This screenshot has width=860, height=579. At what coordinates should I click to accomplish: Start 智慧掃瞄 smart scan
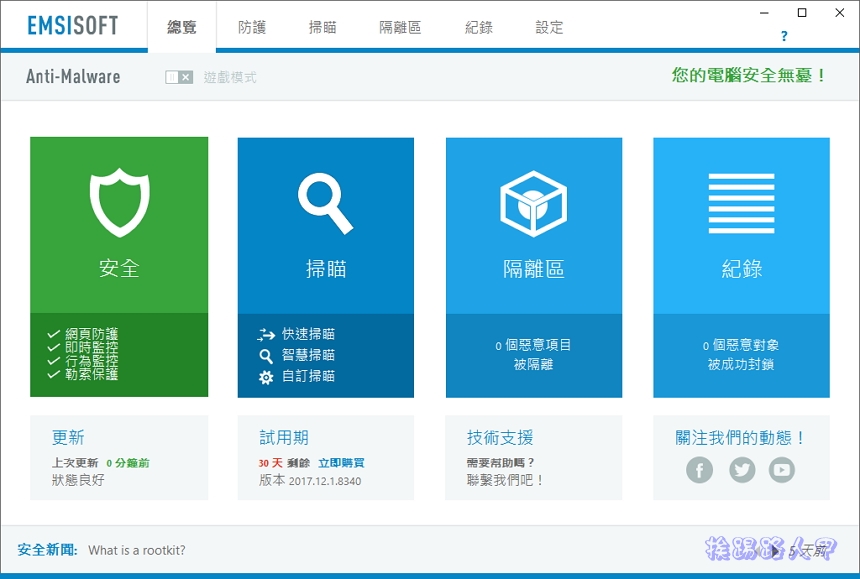308,355
